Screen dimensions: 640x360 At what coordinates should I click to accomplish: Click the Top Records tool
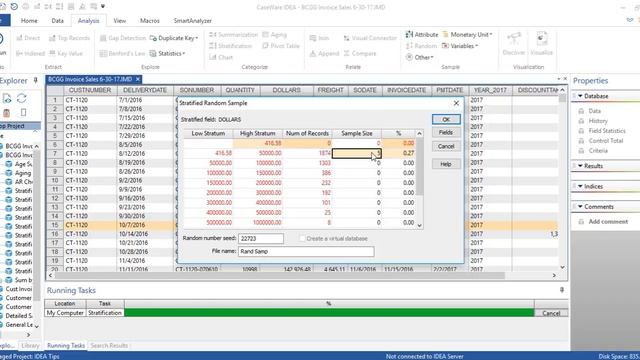(x=69, y=38)
